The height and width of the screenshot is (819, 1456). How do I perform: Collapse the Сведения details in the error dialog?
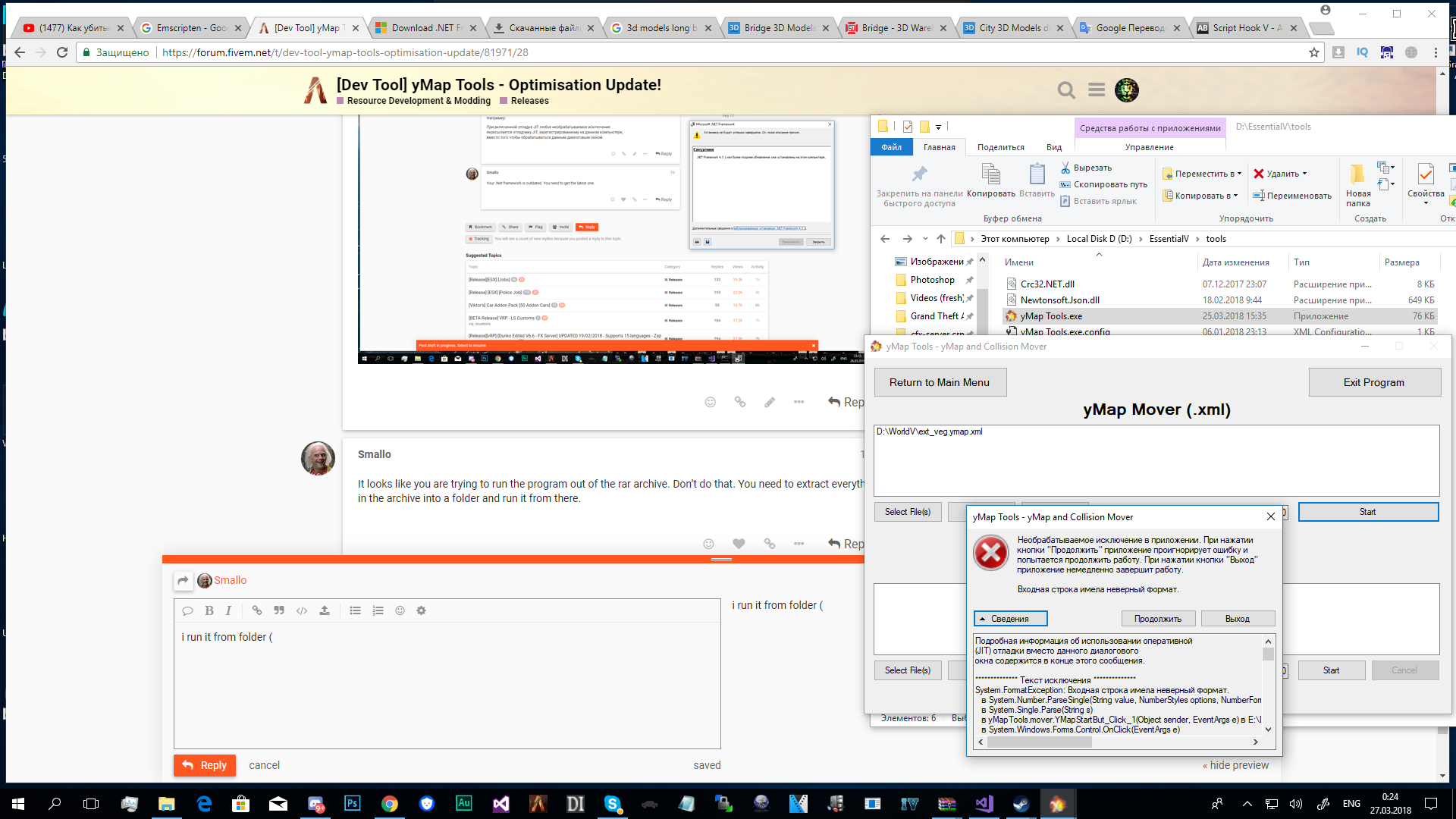point(1010,618)
